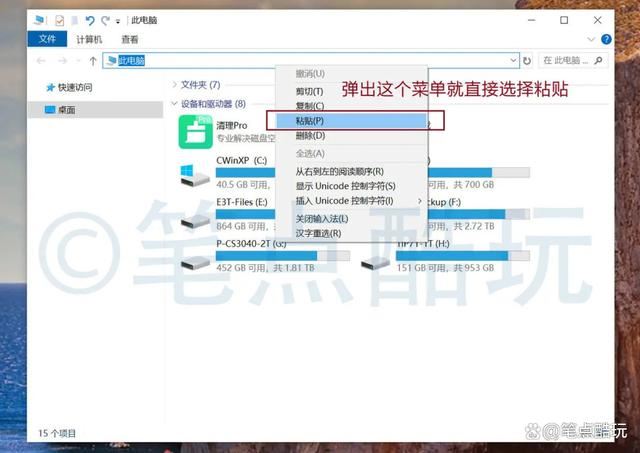Click the (H:) drive usage bar
The width and height of the screenshot is (640, 453).
463,256
